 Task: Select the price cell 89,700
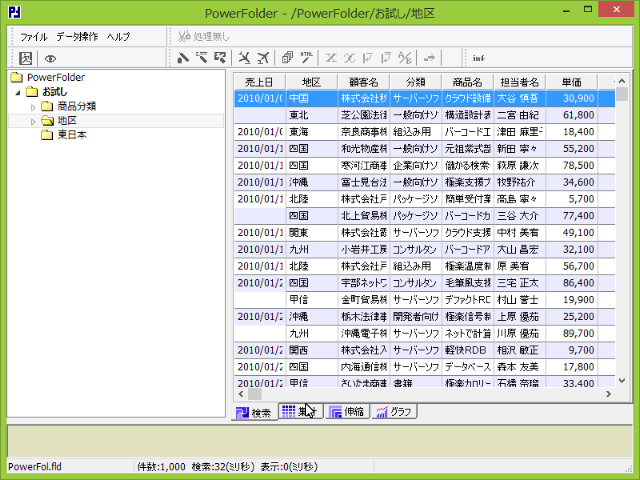coord(572,333)
